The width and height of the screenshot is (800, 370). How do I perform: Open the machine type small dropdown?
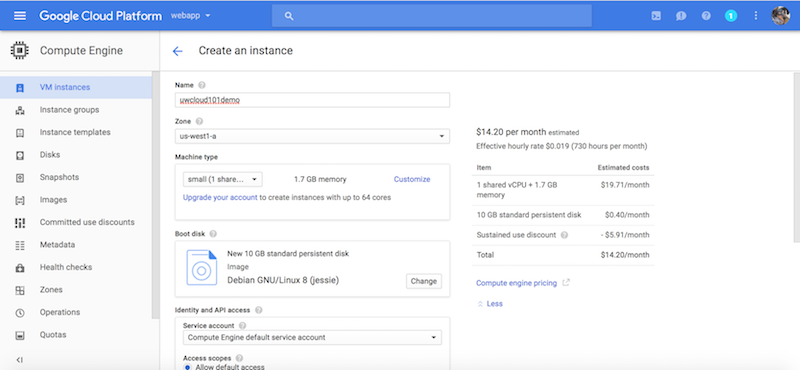coord(222,179)
